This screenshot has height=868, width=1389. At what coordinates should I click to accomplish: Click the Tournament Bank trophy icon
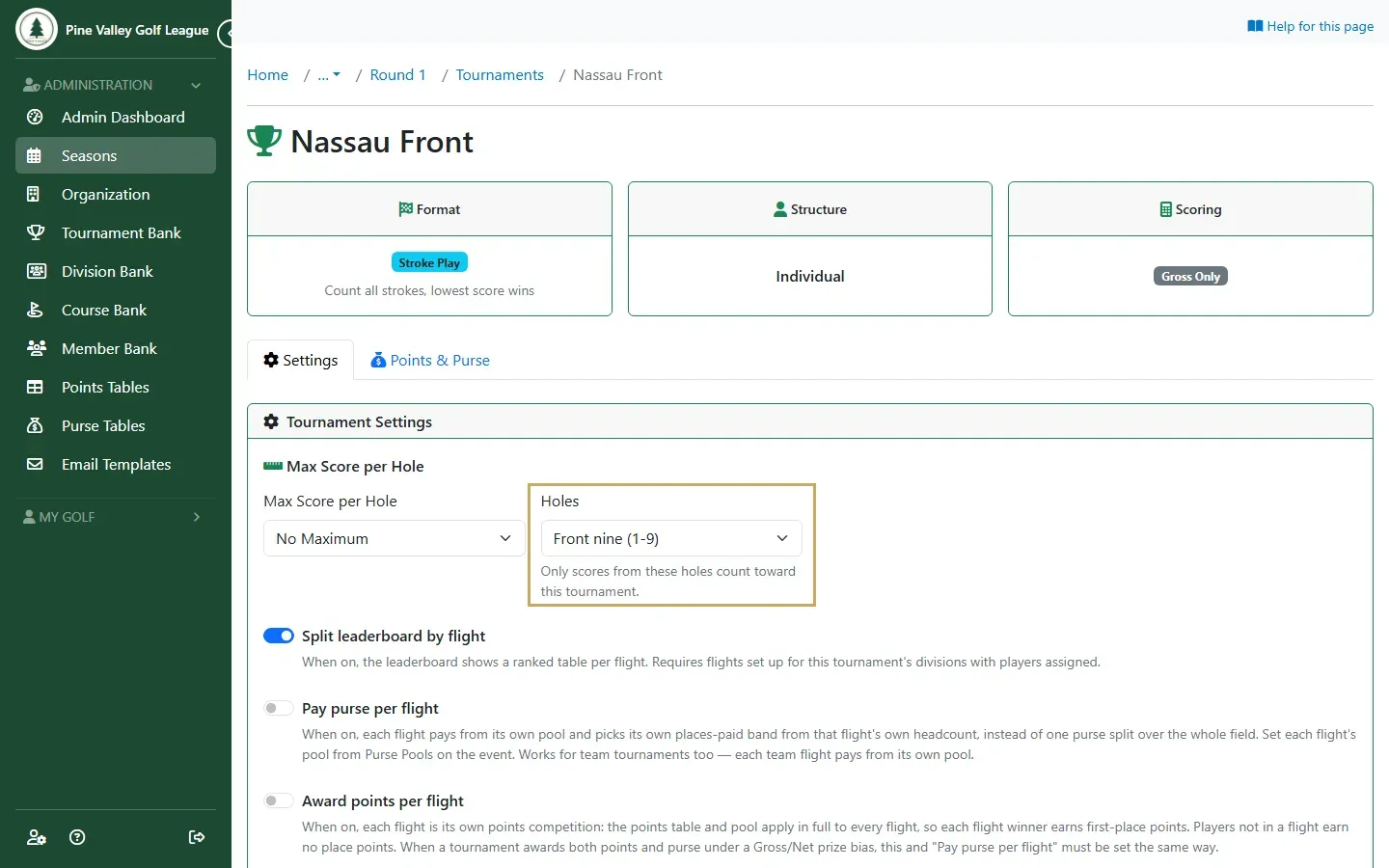[x=35, y=232]
